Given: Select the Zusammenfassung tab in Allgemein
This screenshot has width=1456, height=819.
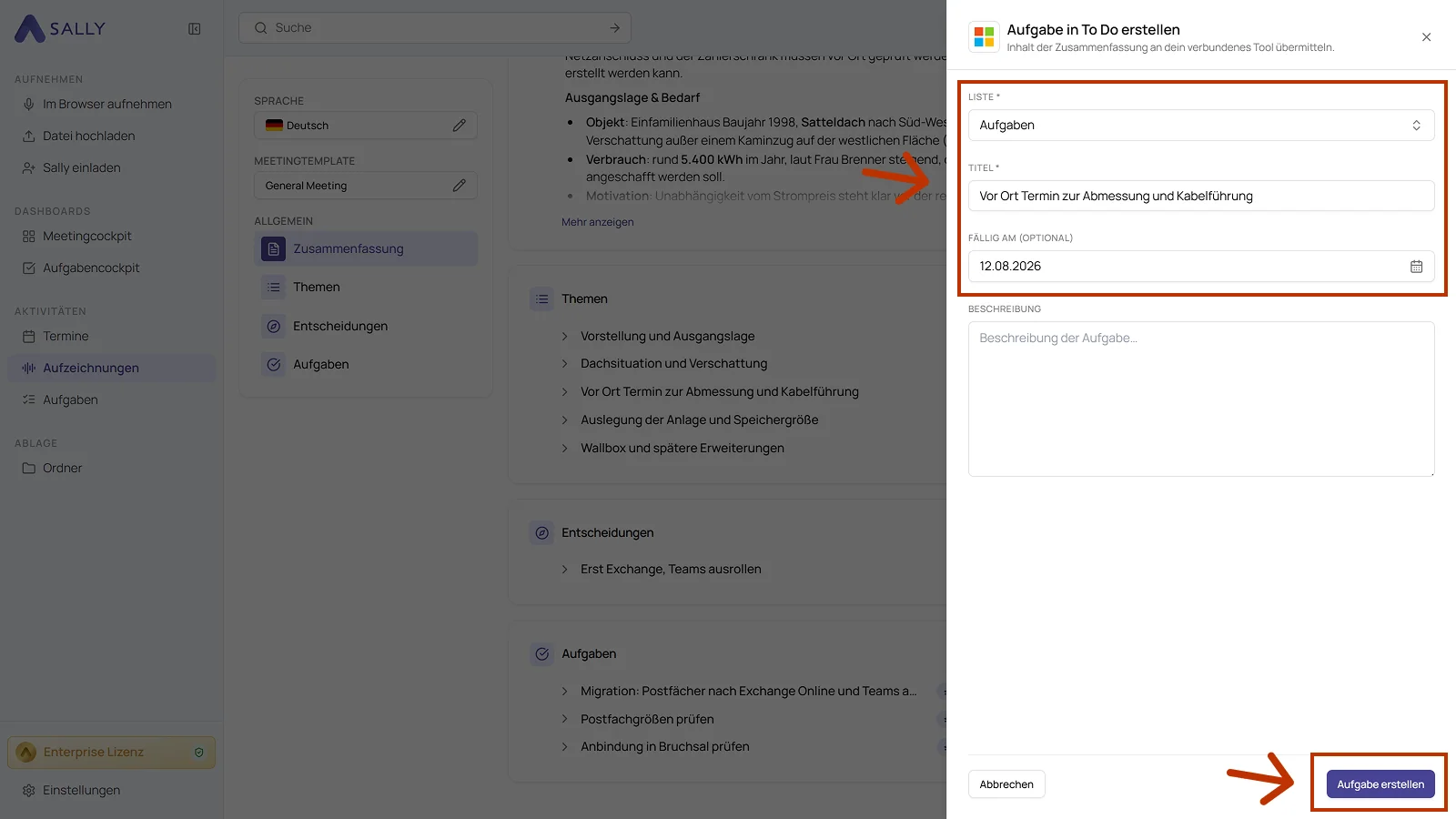Looking at the screenshot, I should pyautogui.click(x=366, y=249).
